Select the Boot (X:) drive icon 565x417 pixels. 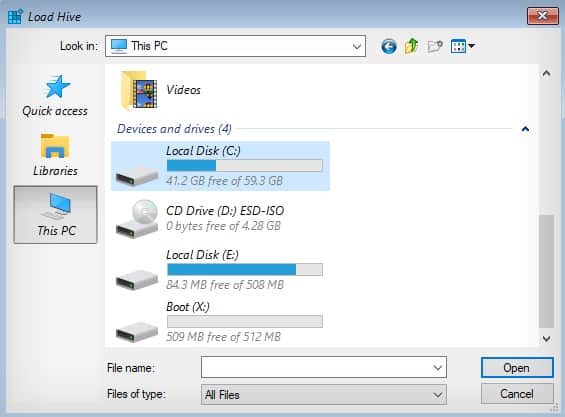click(x=137, y=332)
